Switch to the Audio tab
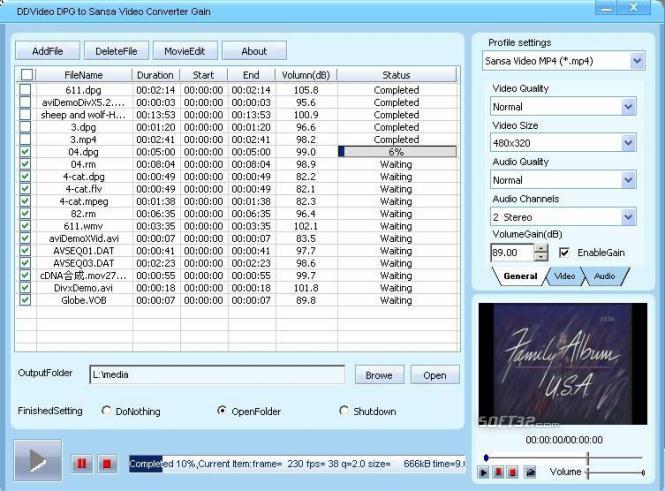This screenshot has height=491, width=665. click(x=604, y=276)
